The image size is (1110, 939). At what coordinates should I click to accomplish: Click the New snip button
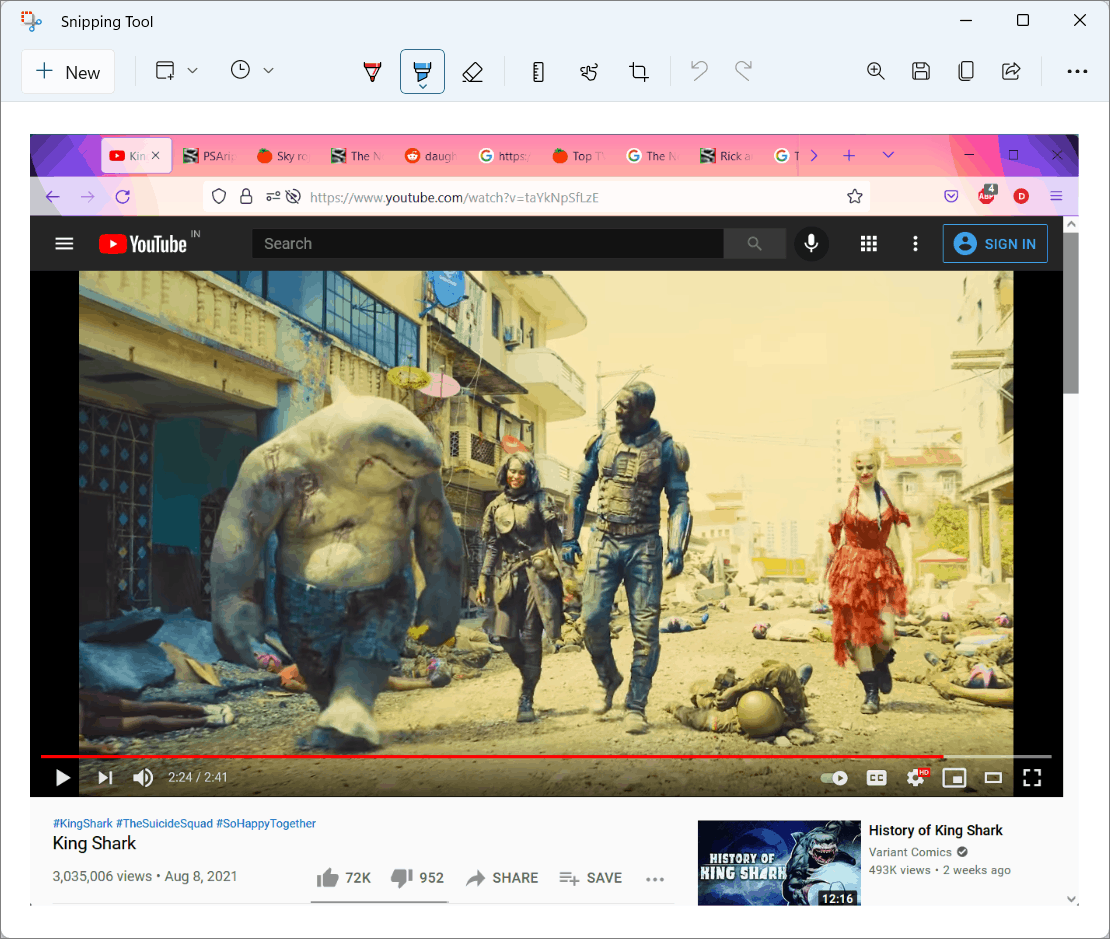point(68,72)
